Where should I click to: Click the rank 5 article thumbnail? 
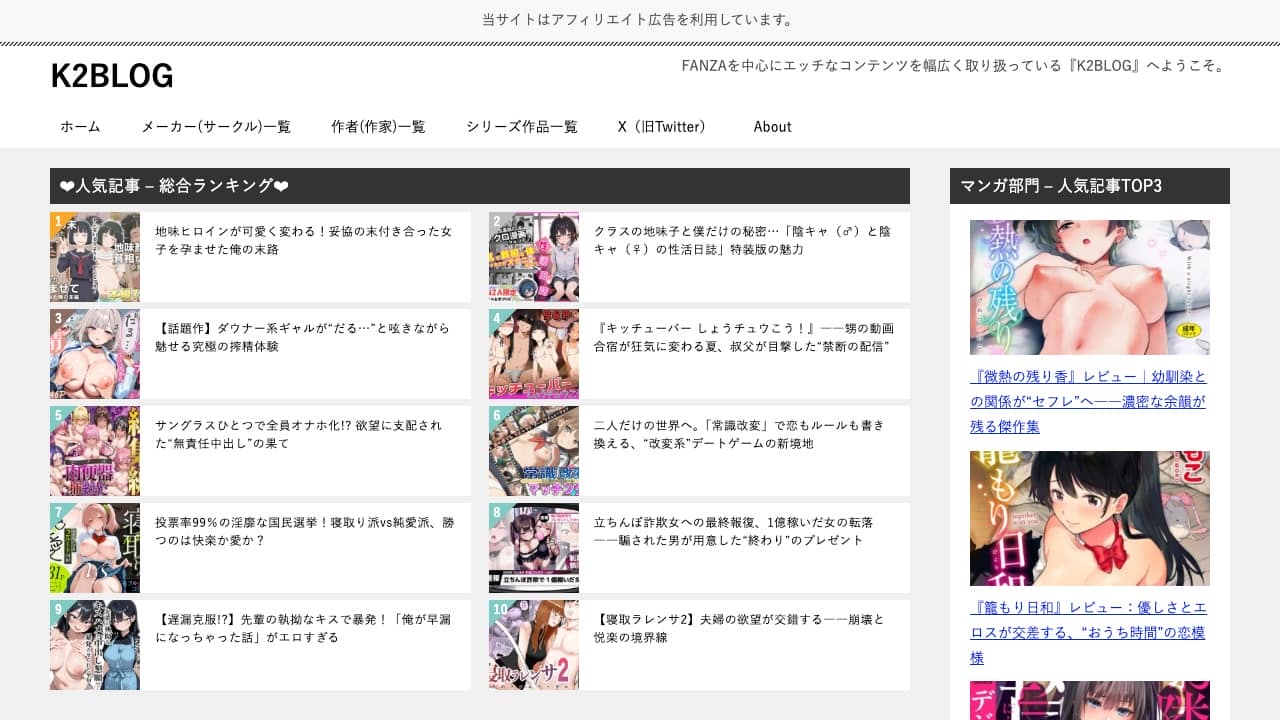click(x=95, y=451)
